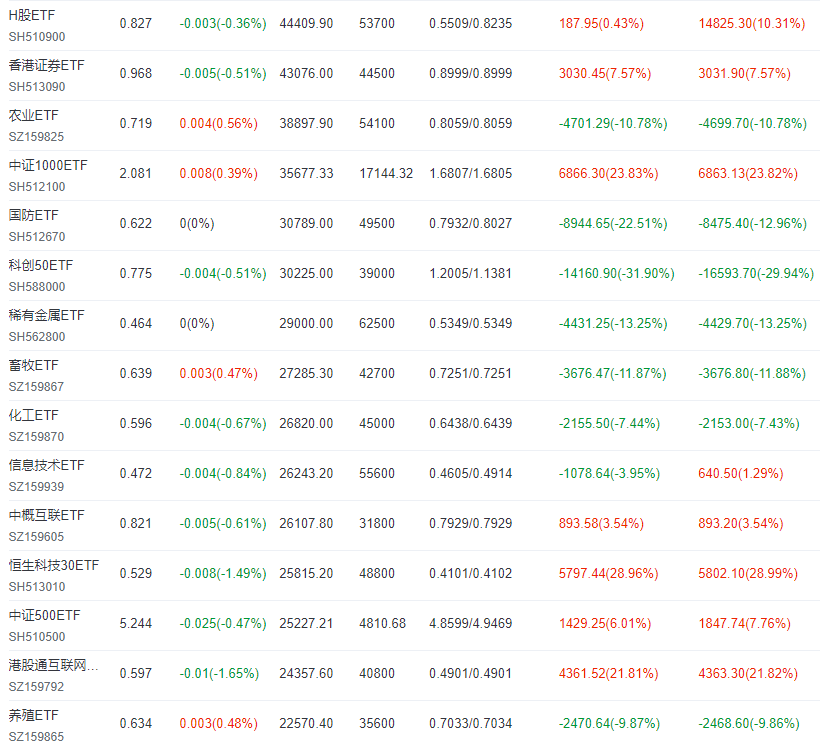The image size is (820, 747).
Task: Click cost 0.6438/0.6439
Action: point(470,423)
